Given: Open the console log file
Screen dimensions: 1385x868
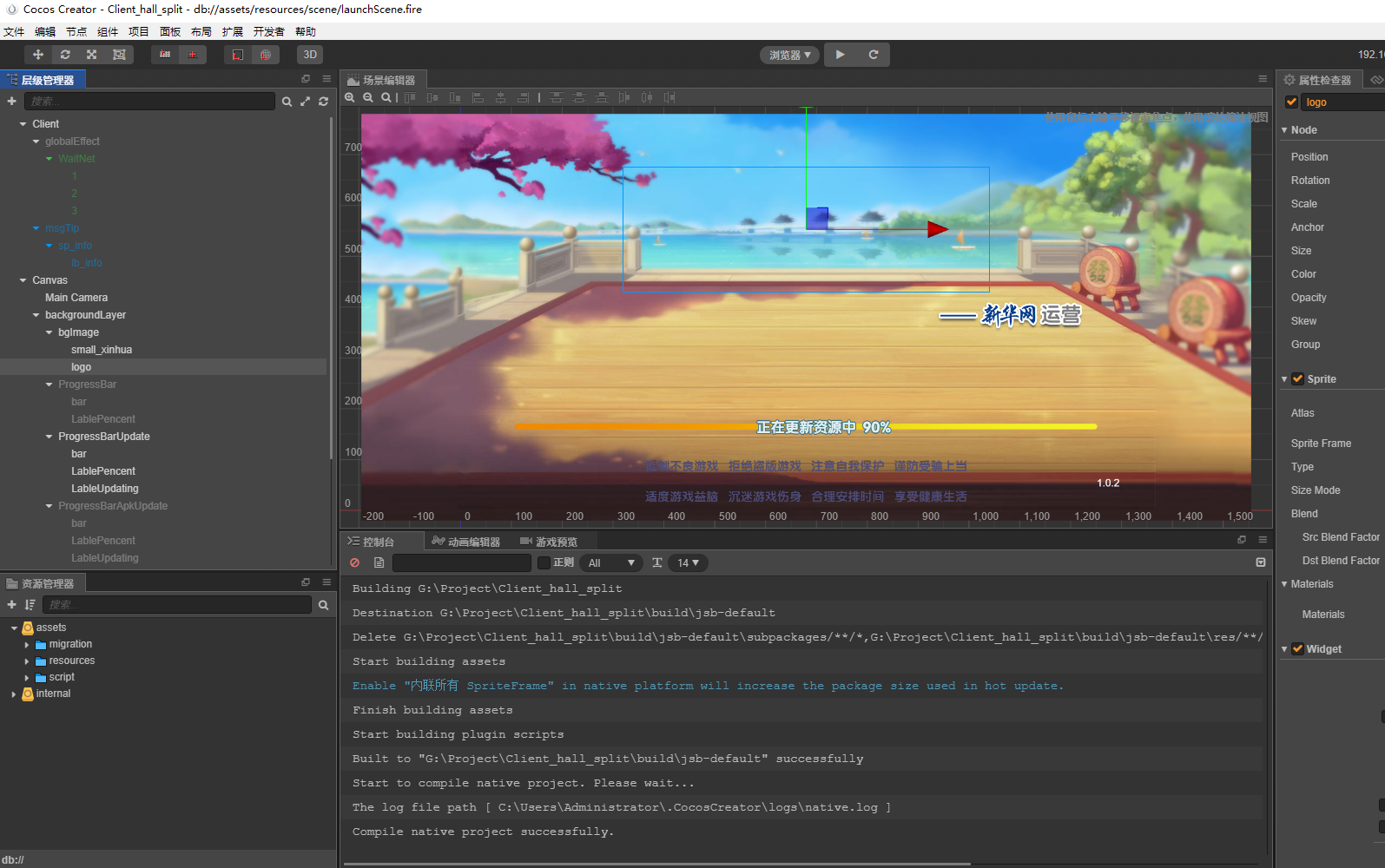Looking at the screenshot, I should pyautogui.click(x=379, y=562).
